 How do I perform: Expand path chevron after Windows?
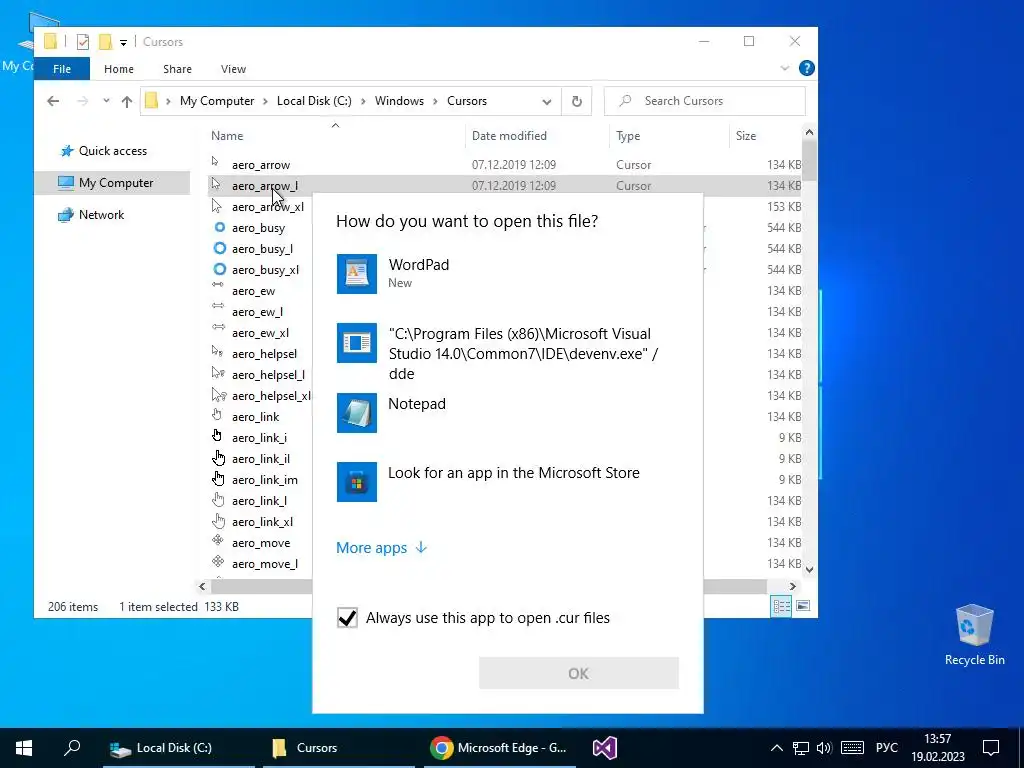[x=436, y=101]
